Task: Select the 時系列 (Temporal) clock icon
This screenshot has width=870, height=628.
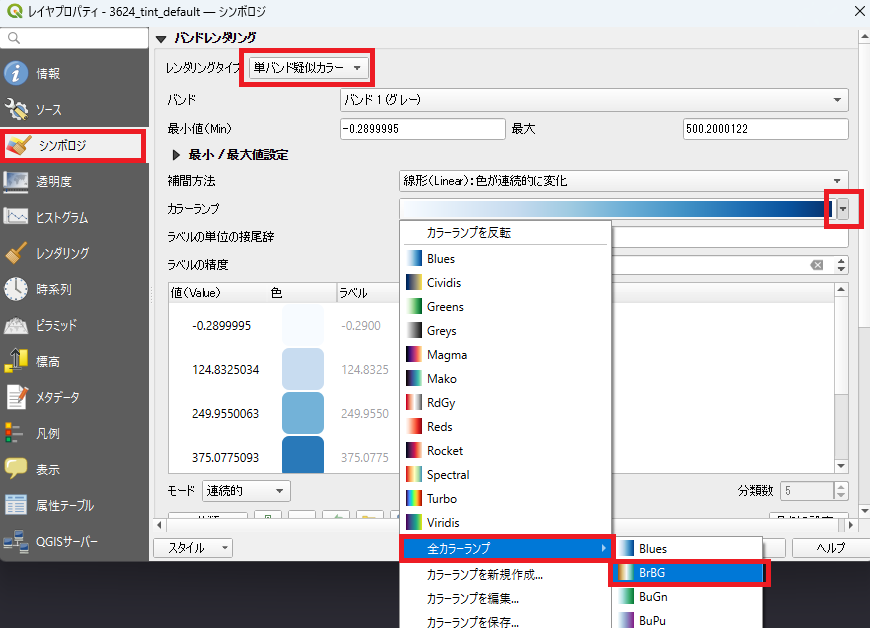Action: (17, 289)
